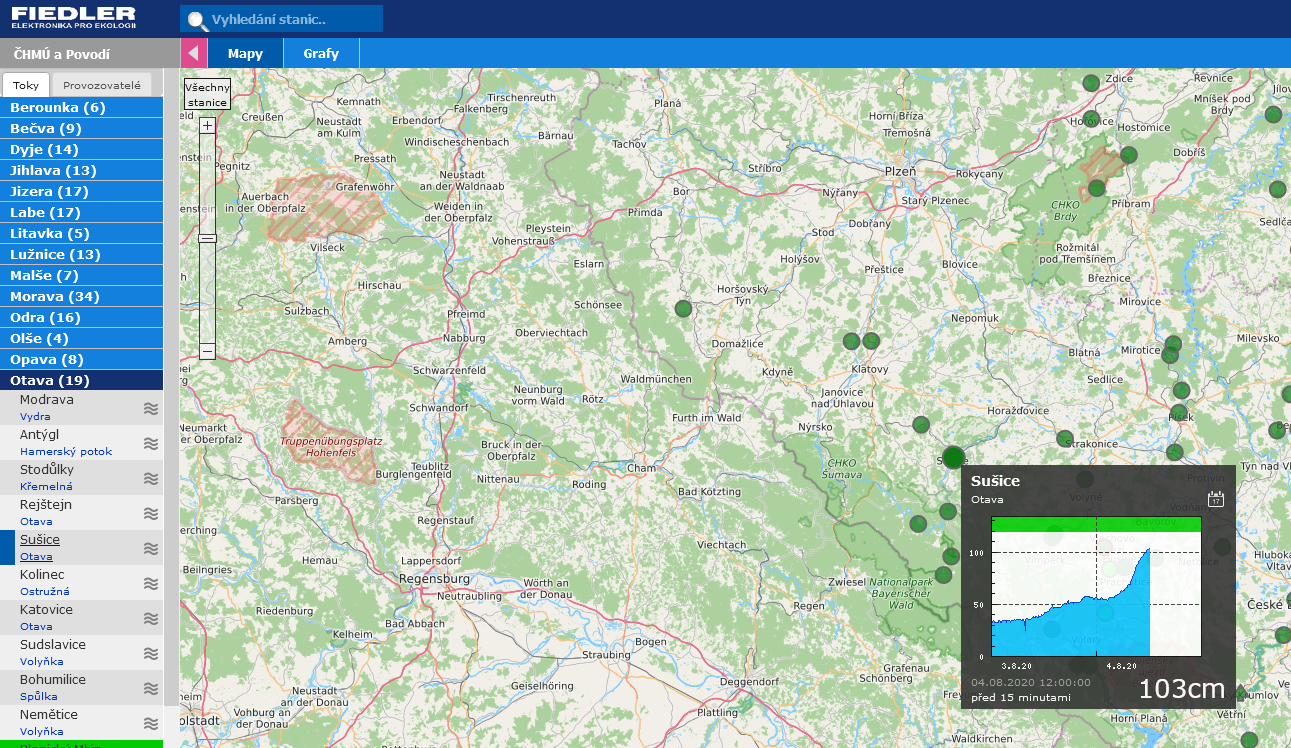
Task: Open the Provozovatelé tab
Action: pos(101,86)
